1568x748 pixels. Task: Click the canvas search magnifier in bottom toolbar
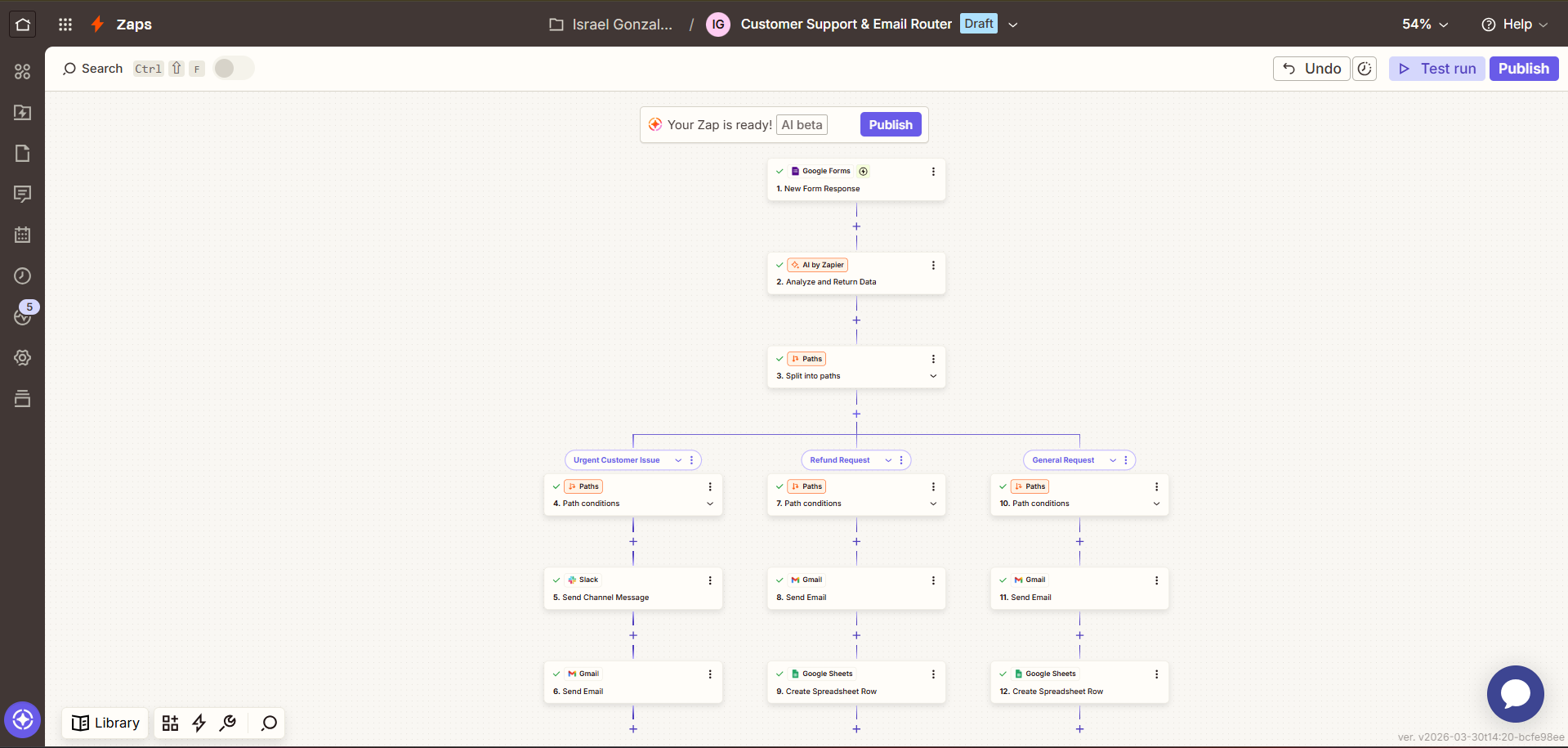pos(269,723)
